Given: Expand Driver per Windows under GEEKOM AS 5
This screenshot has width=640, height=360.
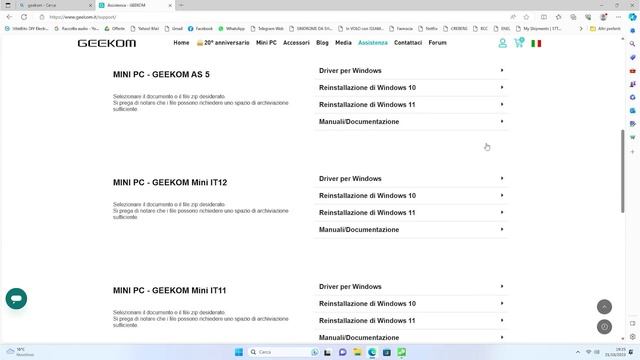Looking at the screenshot, I should pyautogui.click(x=411, y=71).
